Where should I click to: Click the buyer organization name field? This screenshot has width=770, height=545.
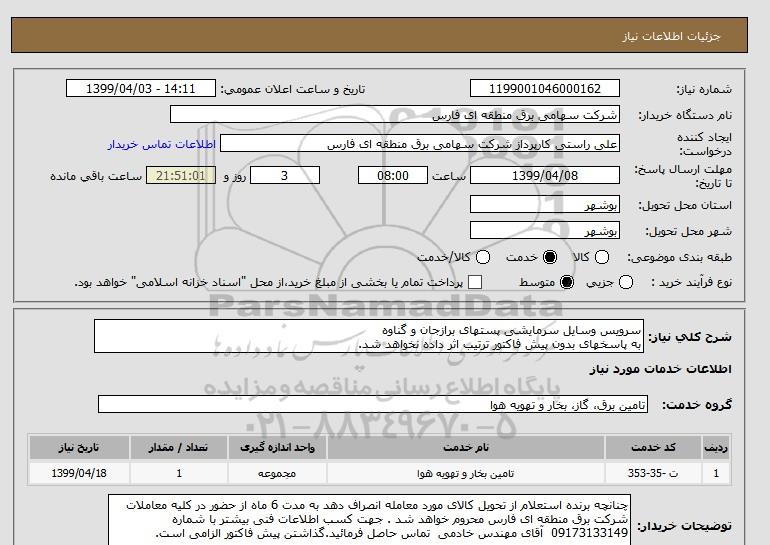coord(395,114)
